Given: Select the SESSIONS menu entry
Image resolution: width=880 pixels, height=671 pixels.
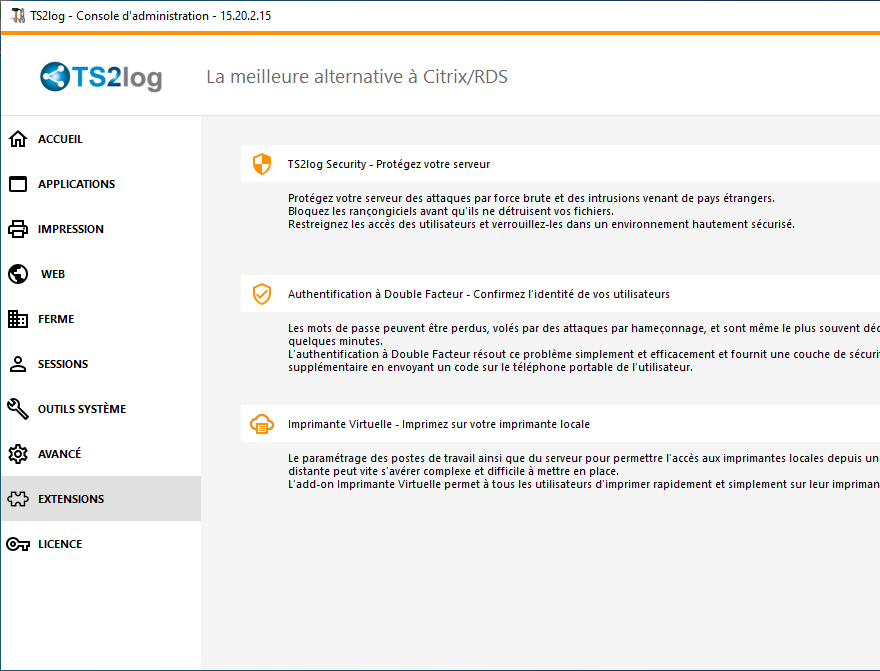Looking at the screenshot, I should (x=101, y=364).
